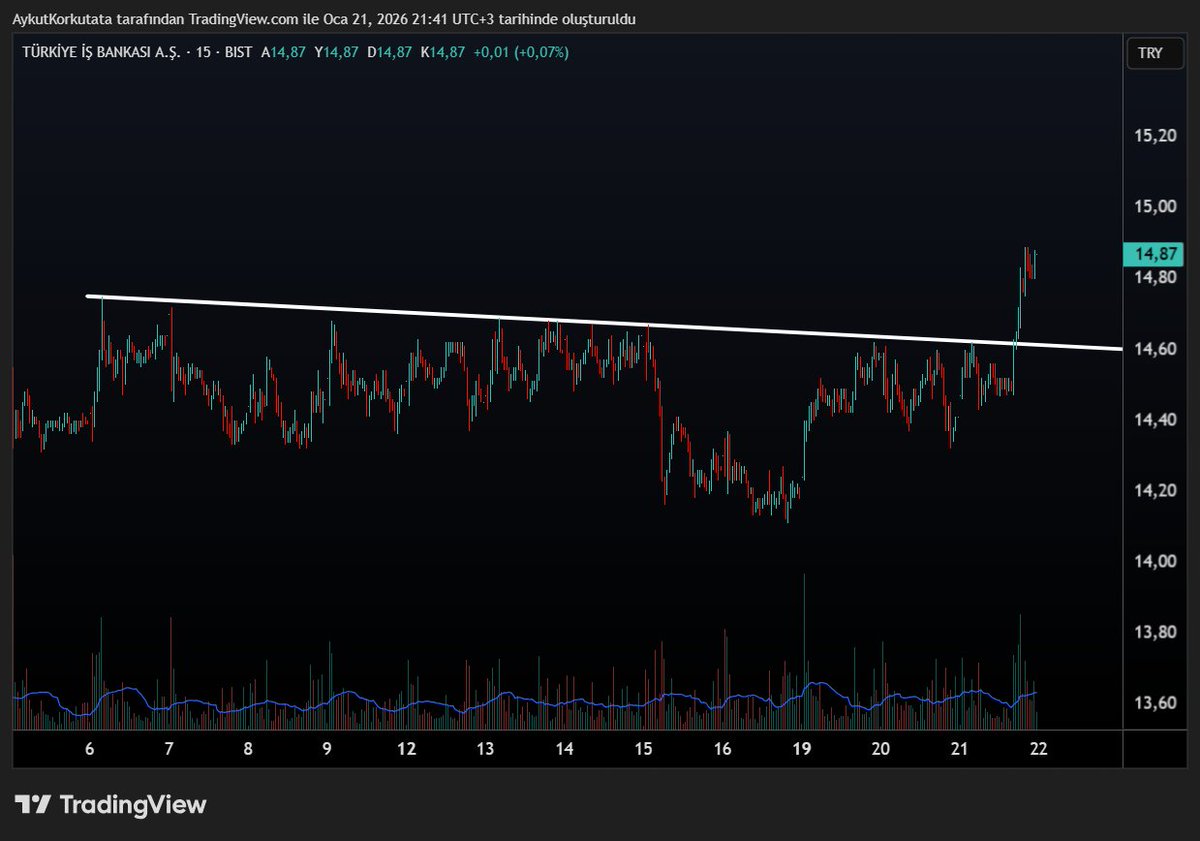Click the close value K14,87 in header

click(x=442, y=52)
